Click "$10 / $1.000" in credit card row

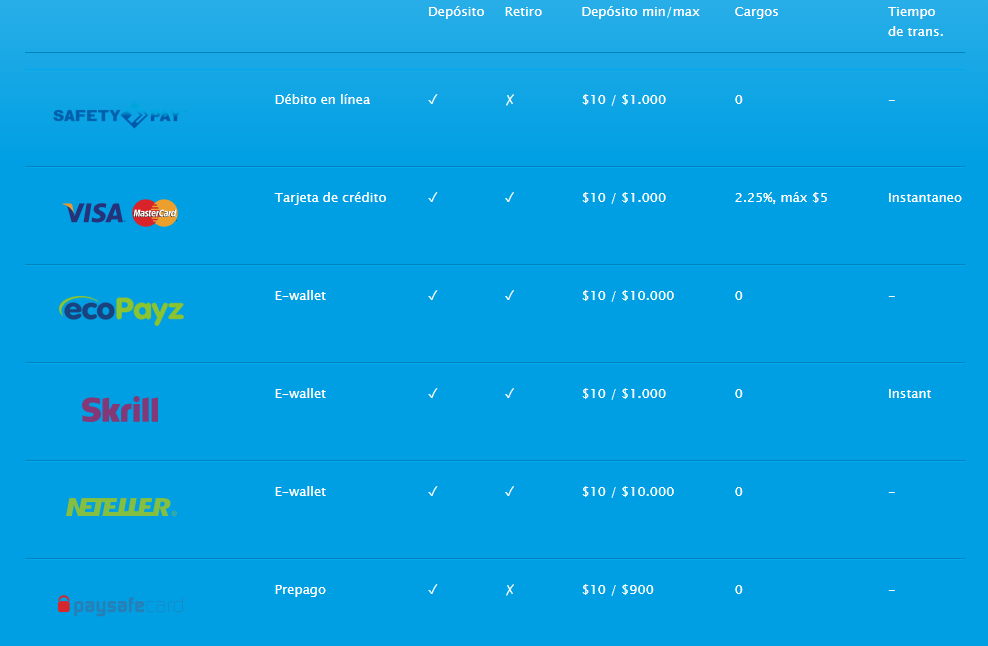click(624, 197)
